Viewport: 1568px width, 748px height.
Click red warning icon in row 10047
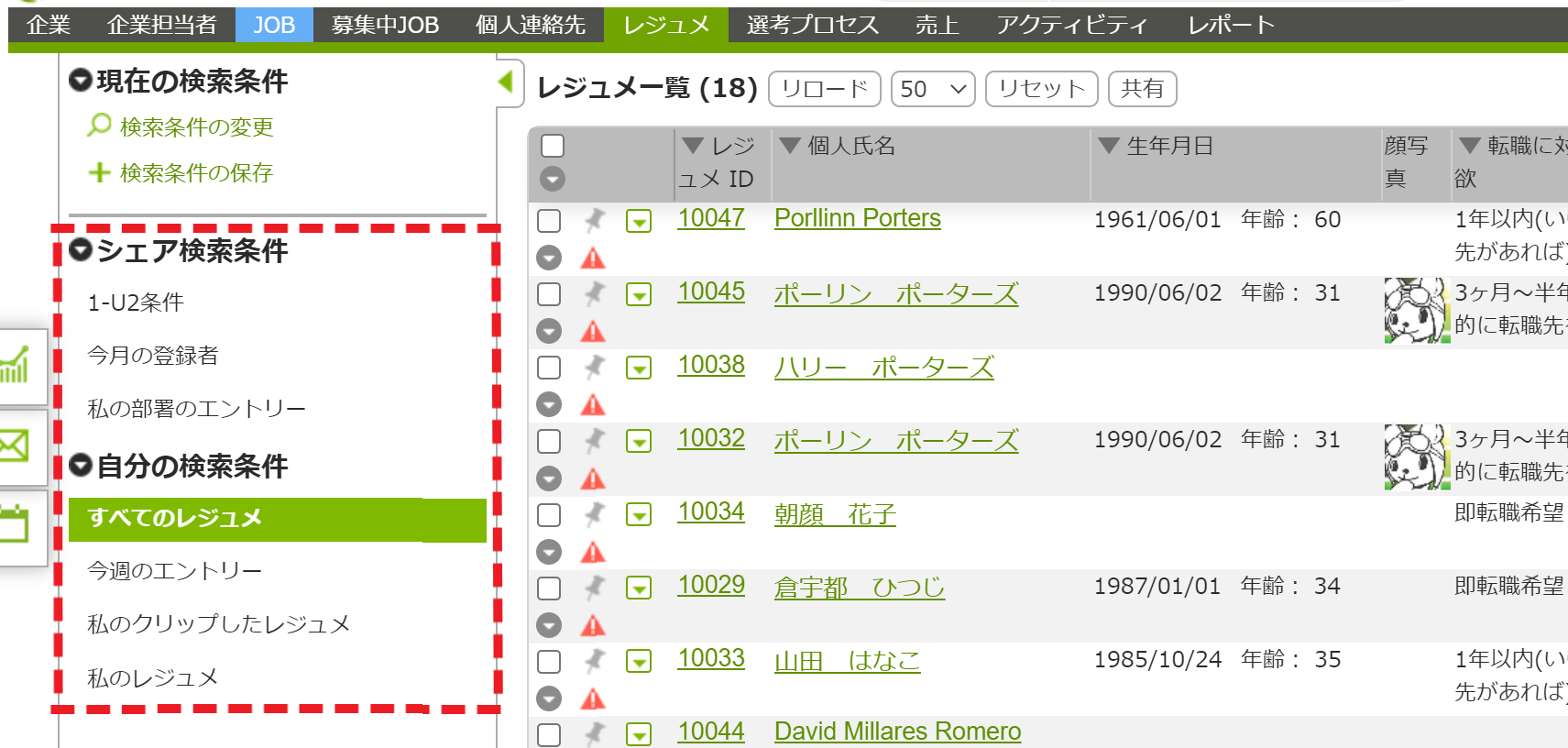click(x=593, y=258)
